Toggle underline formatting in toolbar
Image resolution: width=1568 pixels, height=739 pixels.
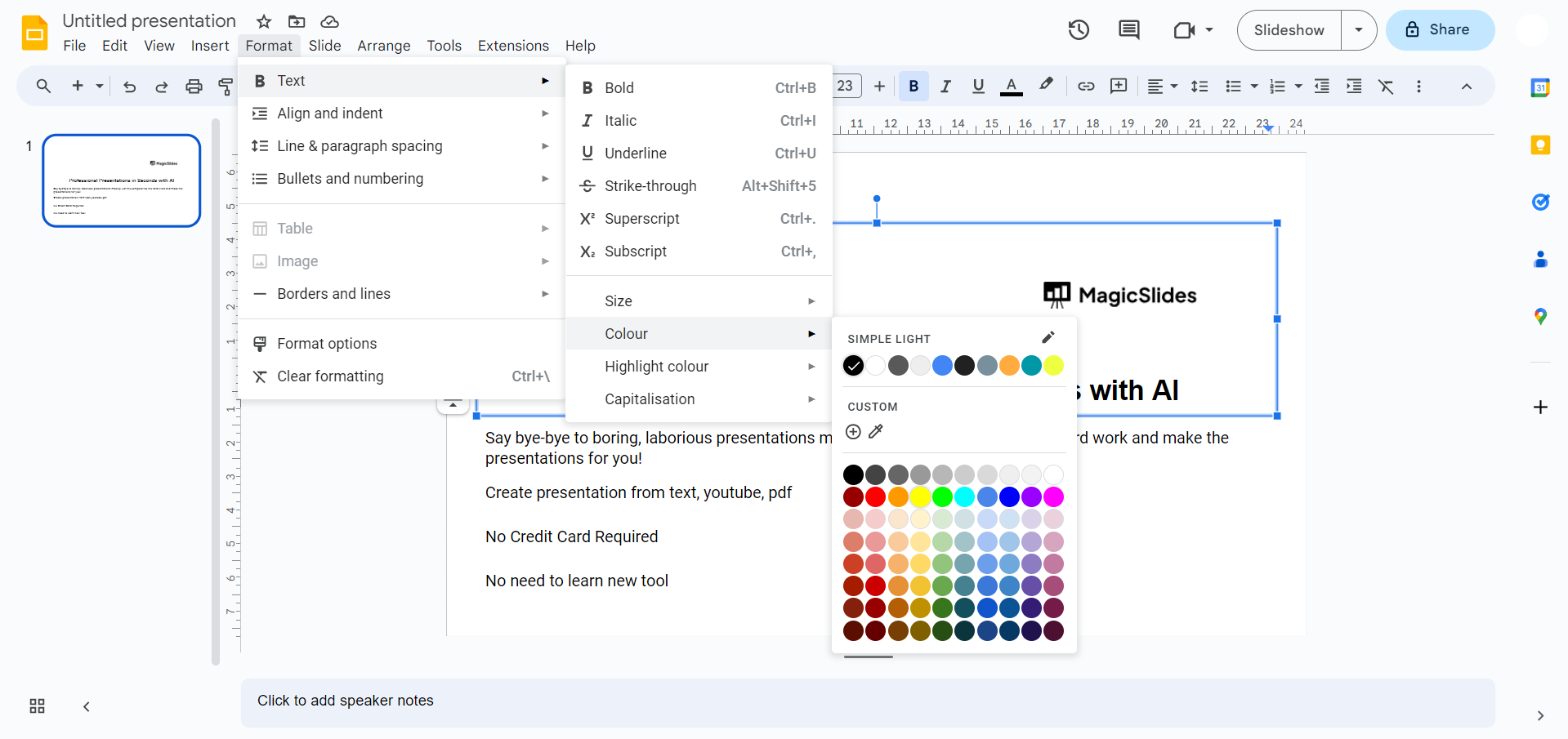click(x=978, y=87)
